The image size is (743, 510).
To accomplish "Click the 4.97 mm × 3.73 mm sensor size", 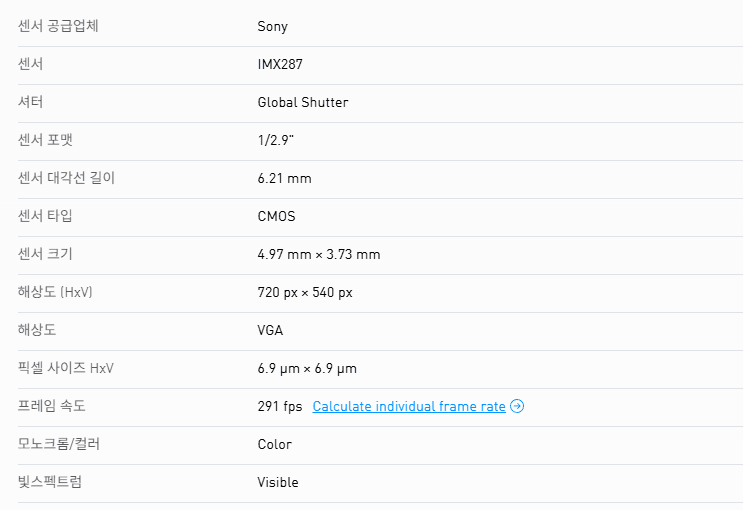I will click(319, 254).
